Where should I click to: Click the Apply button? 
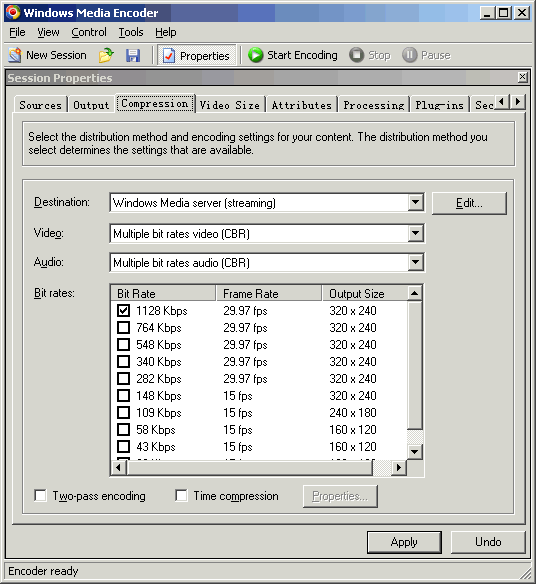[x=404, y=542]
